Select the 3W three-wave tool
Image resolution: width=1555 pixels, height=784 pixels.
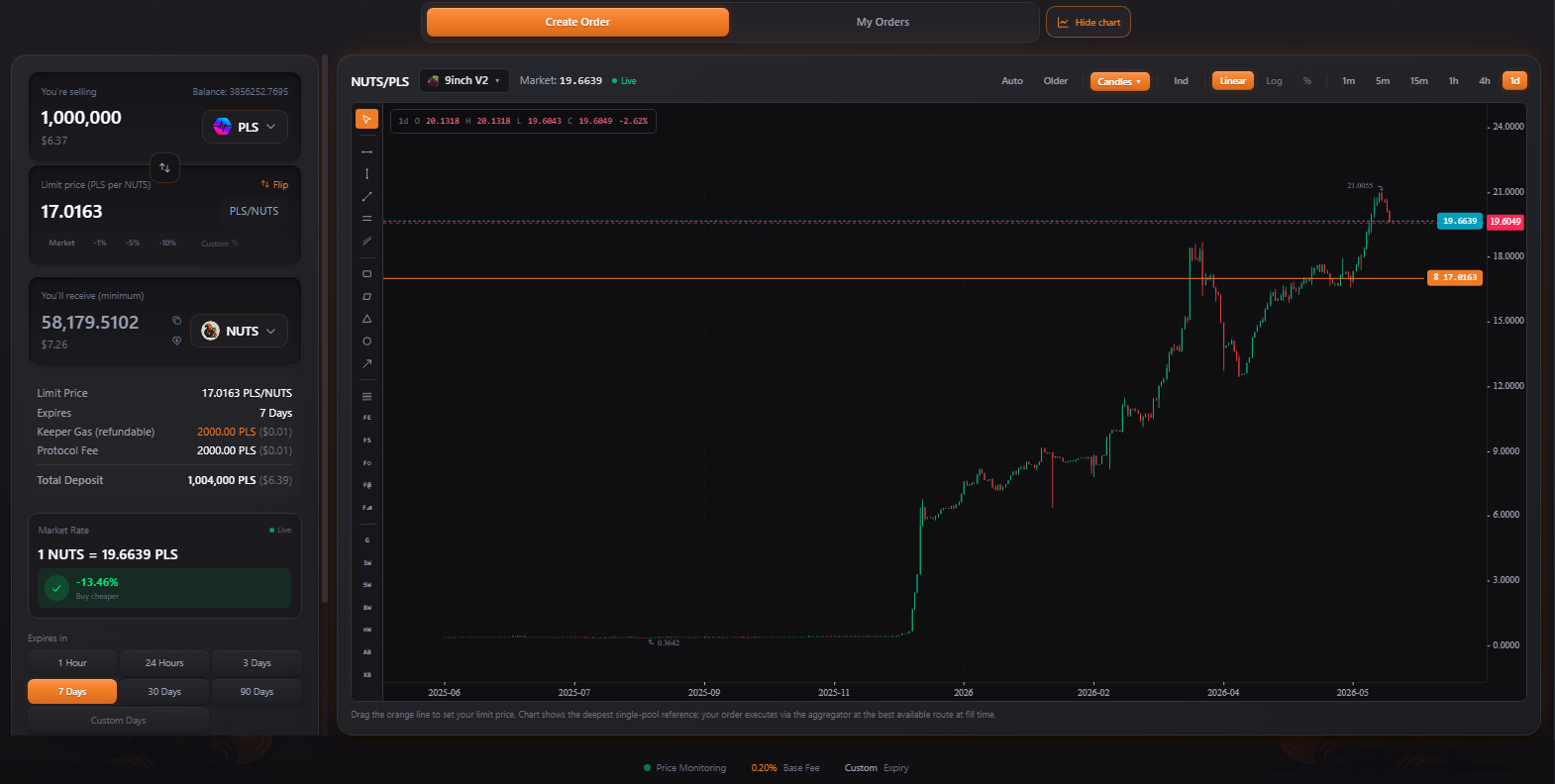[366, 563]
